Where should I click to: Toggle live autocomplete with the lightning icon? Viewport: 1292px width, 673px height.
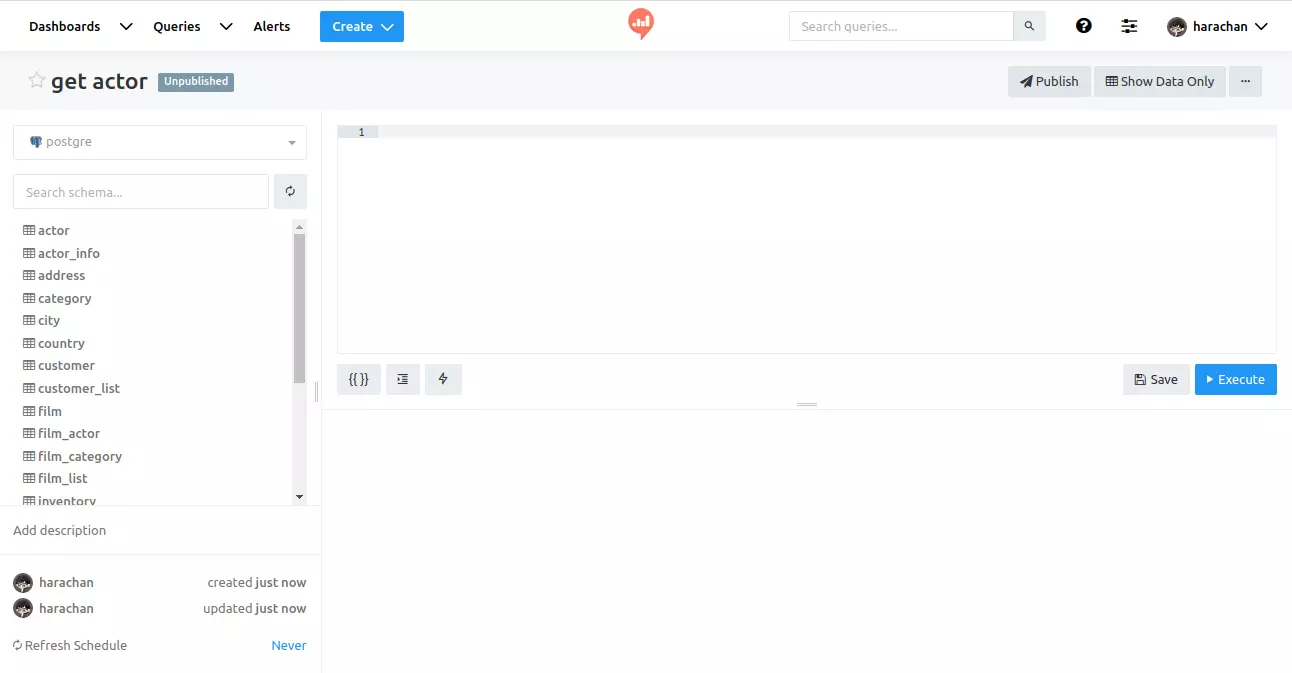[x=443, y=379]
